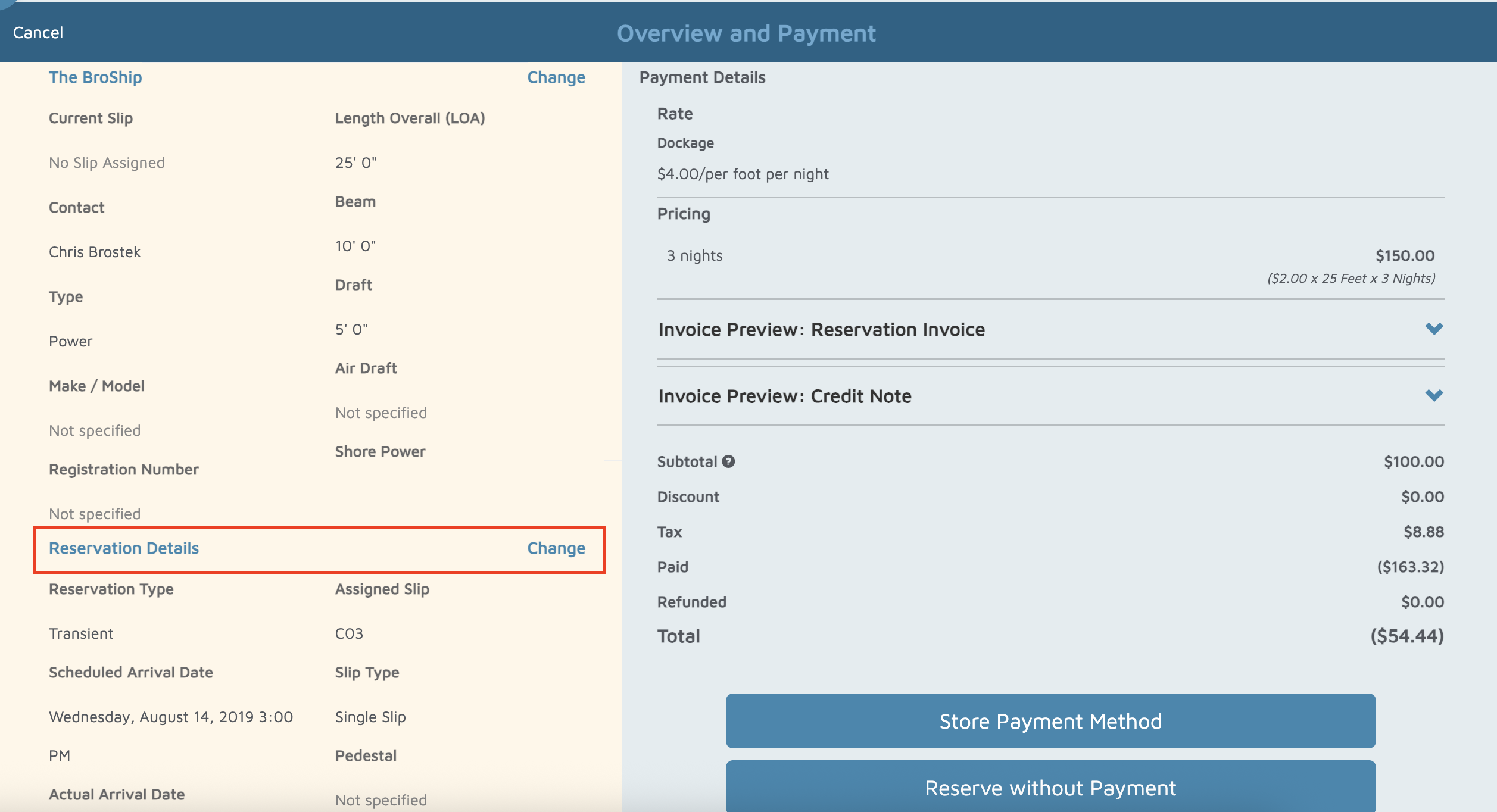Click the Reservation Details heading
The height and width of the screenshot is (812, 1497).
(x=124, y=548)
